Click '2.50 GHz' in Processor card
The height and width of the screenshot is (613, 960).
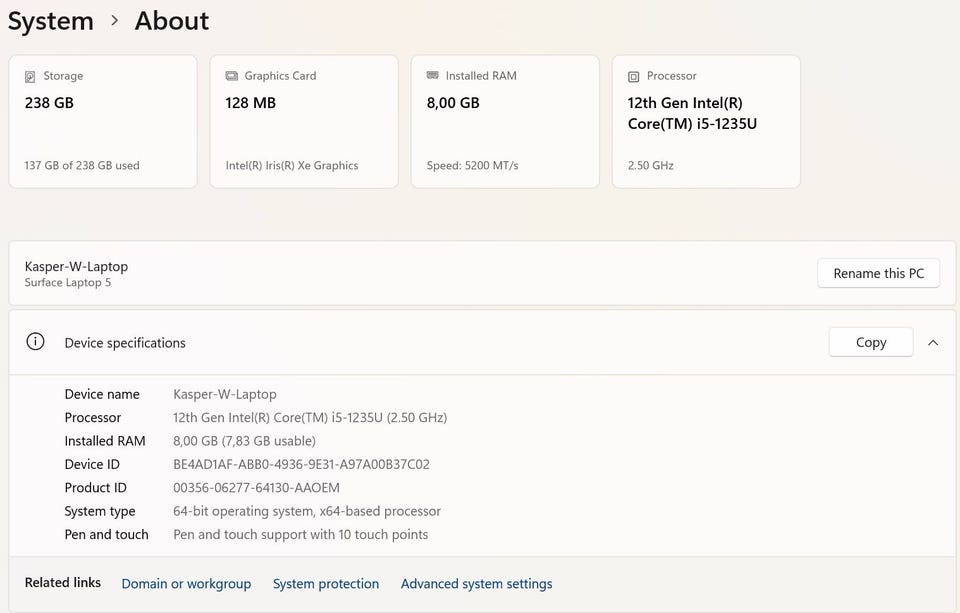(651, 165)
